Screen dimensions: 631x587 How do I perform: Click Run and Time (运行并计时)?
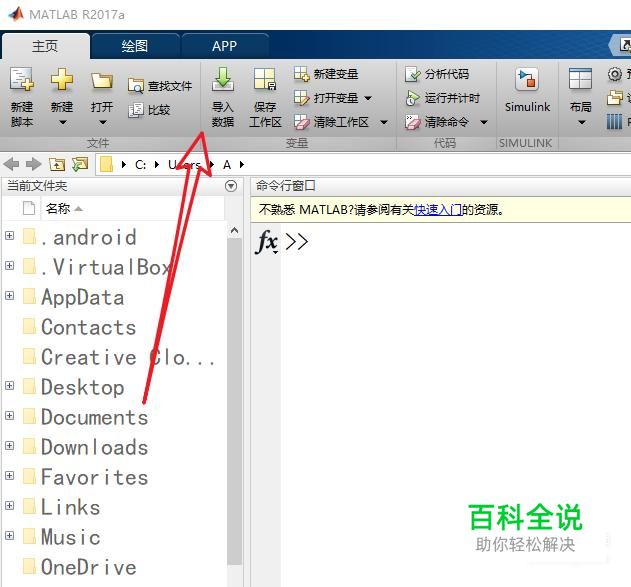442,98
